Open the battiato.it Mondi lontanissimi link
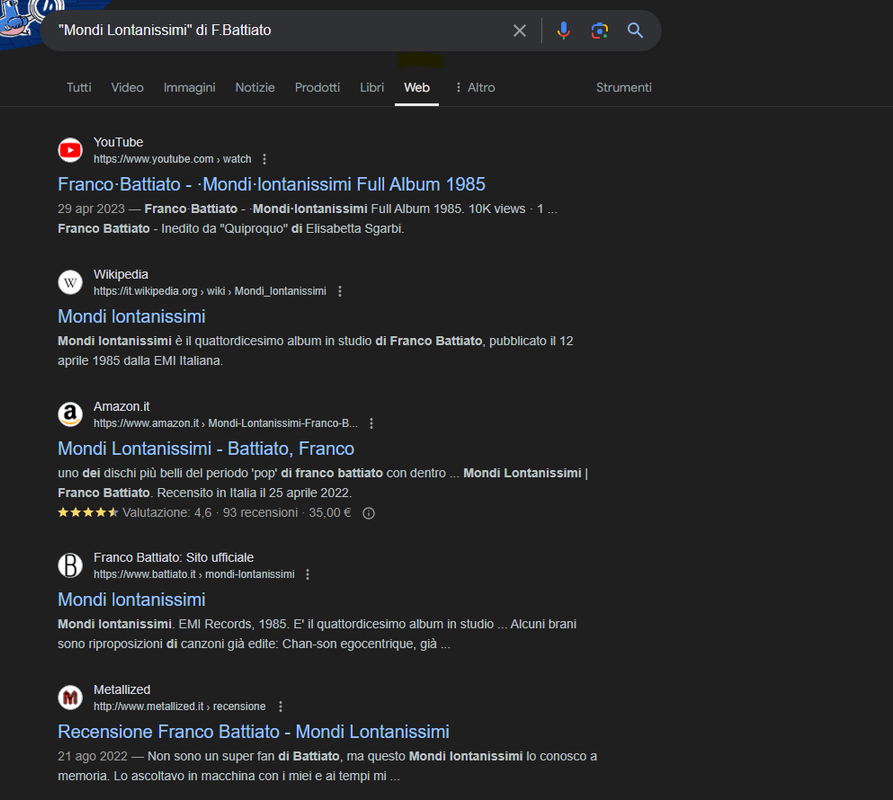The height and width of the screenshot is (800, 893). (x=132, y=600)
